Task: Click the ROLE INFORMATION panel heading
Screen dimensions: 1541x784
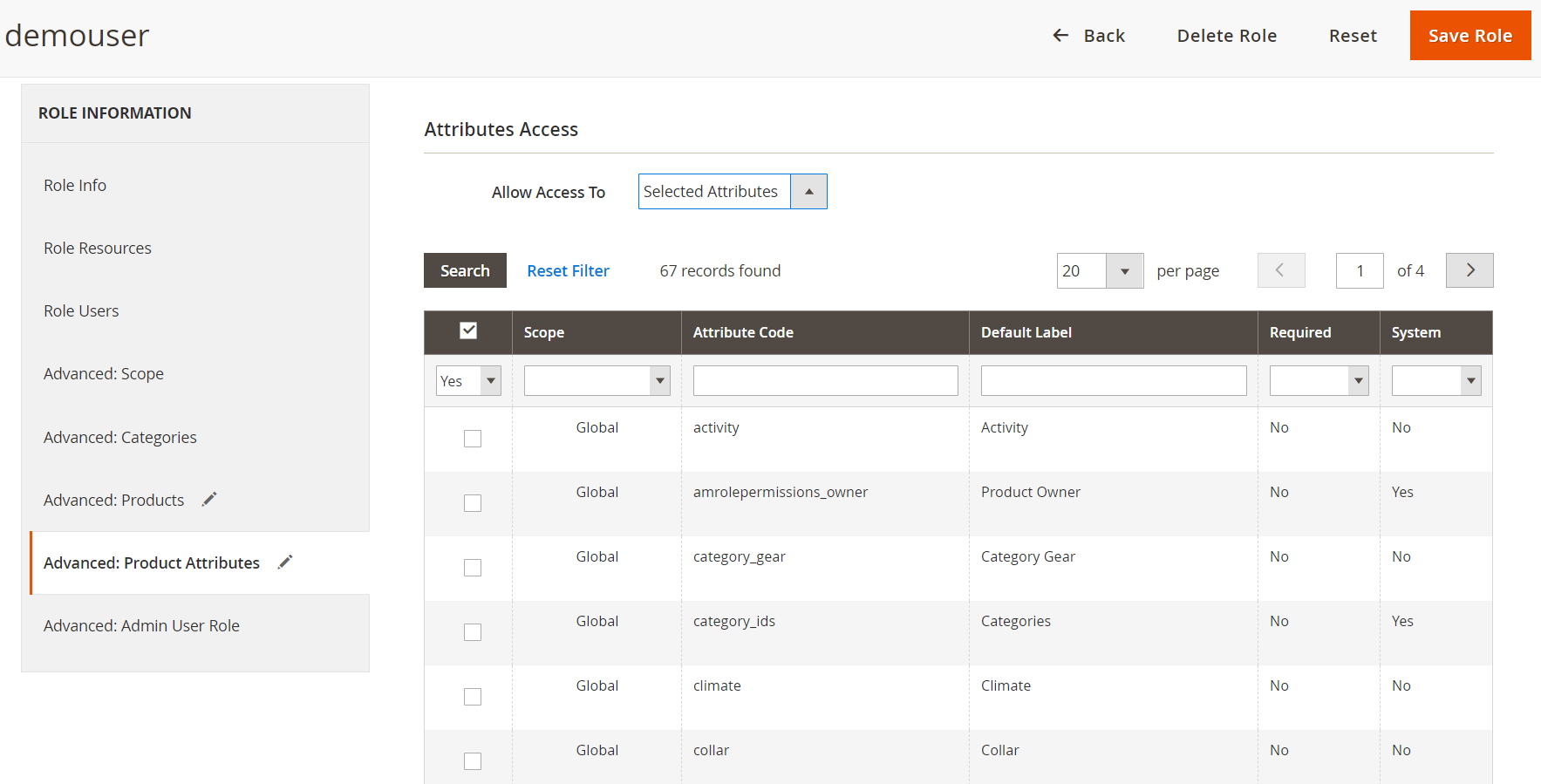Action: (115, 112)
